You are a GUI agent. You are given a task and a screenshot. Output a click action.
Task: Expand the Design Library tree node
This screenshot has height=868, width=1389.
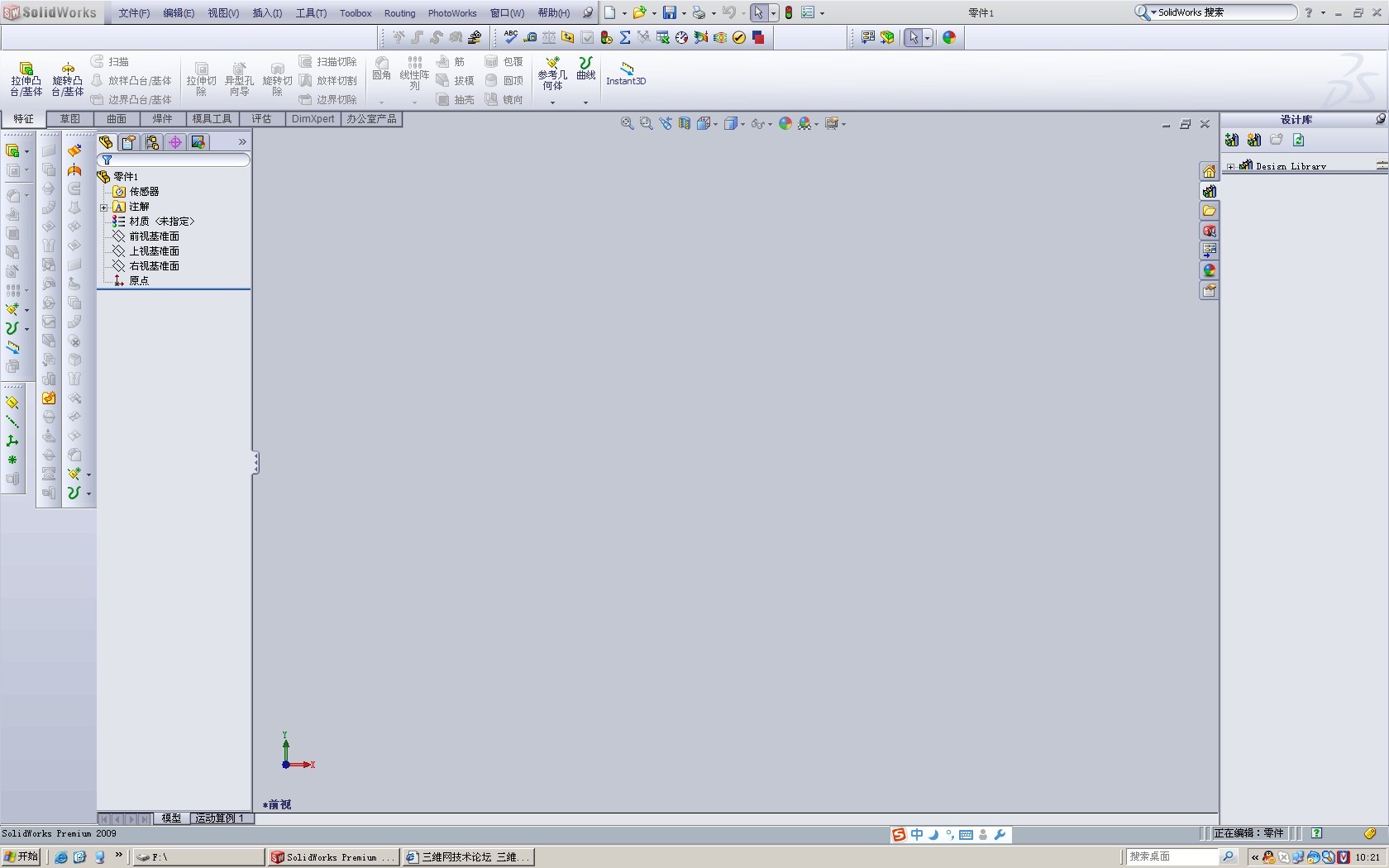(x=1230, y=166)
